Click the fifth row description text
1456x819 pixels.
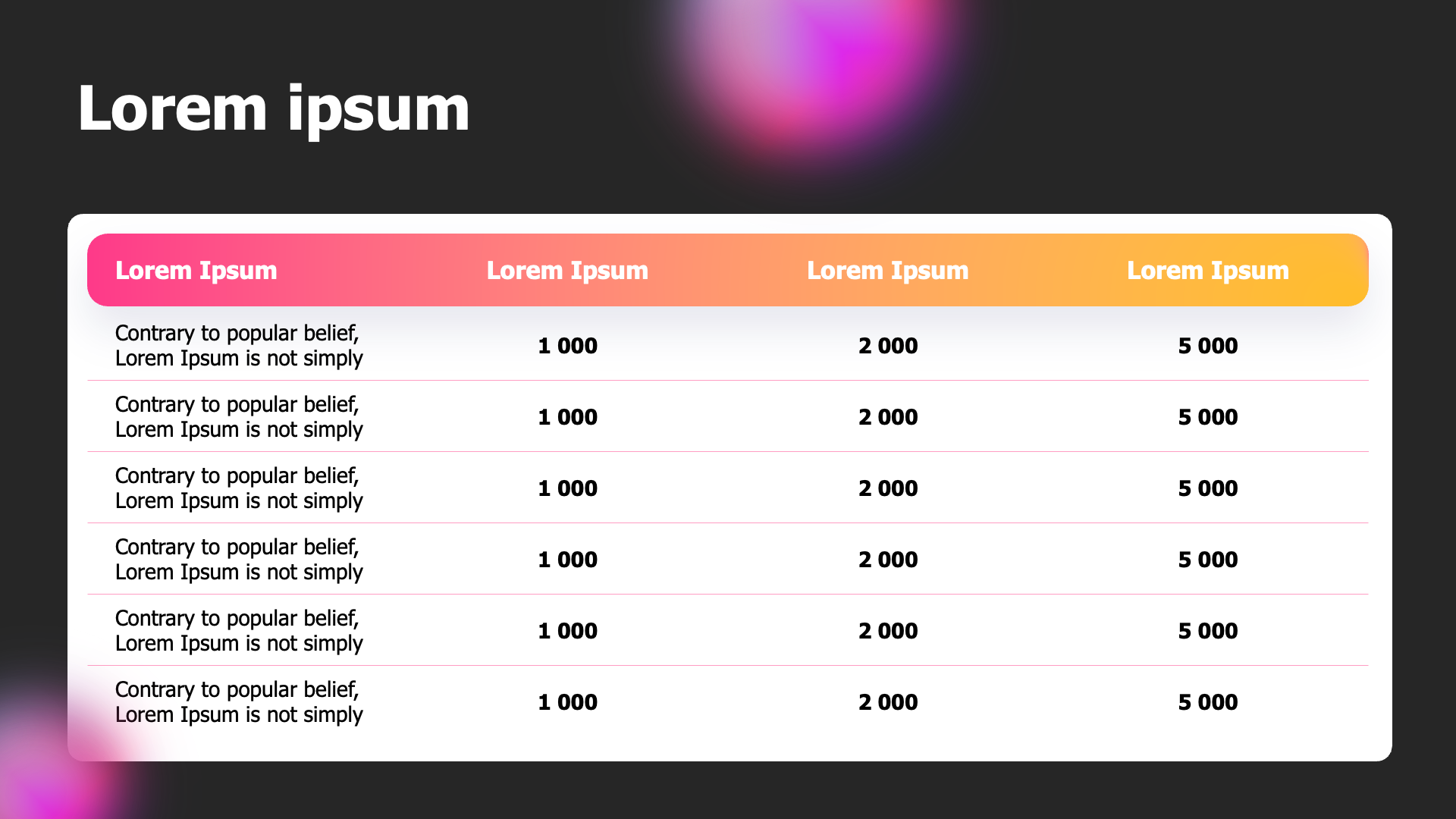238,631
